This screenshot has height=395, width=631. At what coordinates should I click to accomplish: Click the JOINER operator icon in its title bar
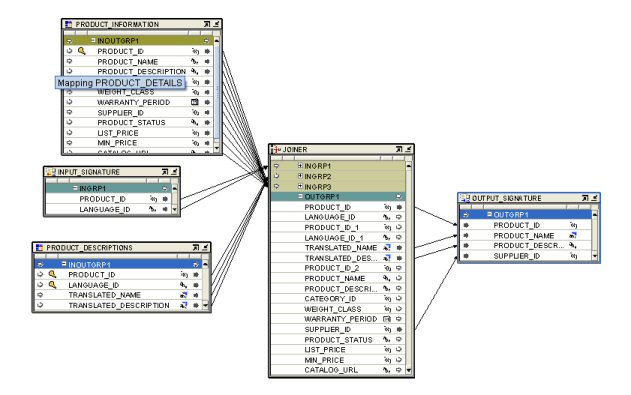(276, 150)
